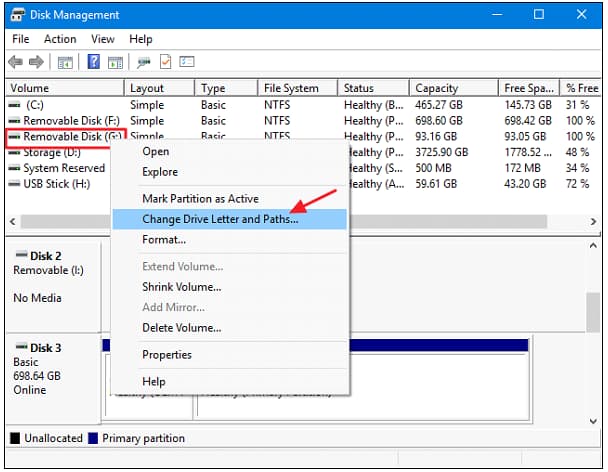
Task: Click the 72 % free cell
Action: click(x=577, y=184)
